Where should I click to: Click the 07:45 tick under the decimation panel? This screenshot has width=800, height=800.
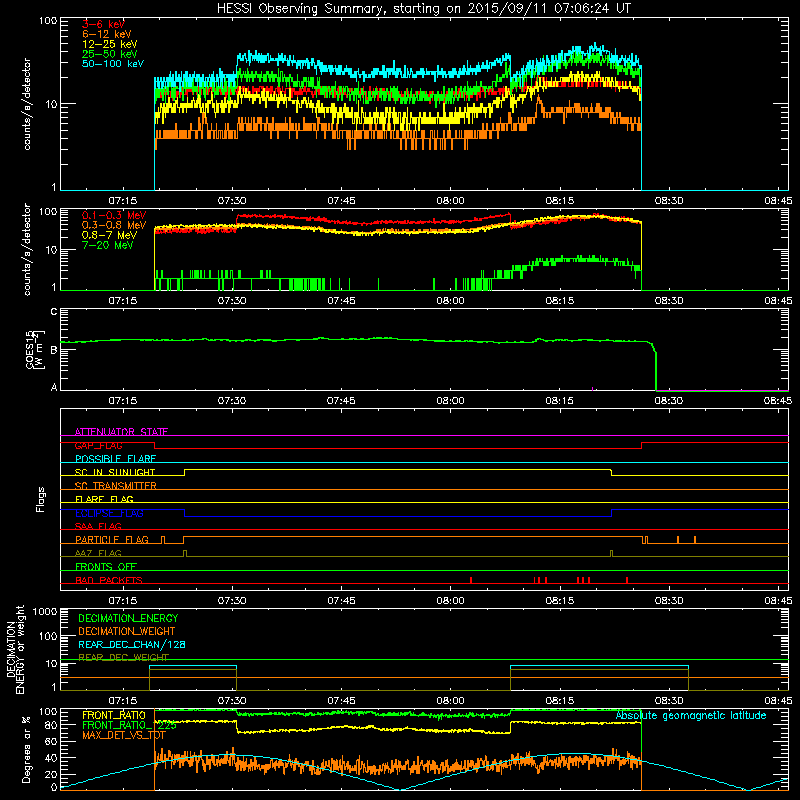[x=341, y=701]
